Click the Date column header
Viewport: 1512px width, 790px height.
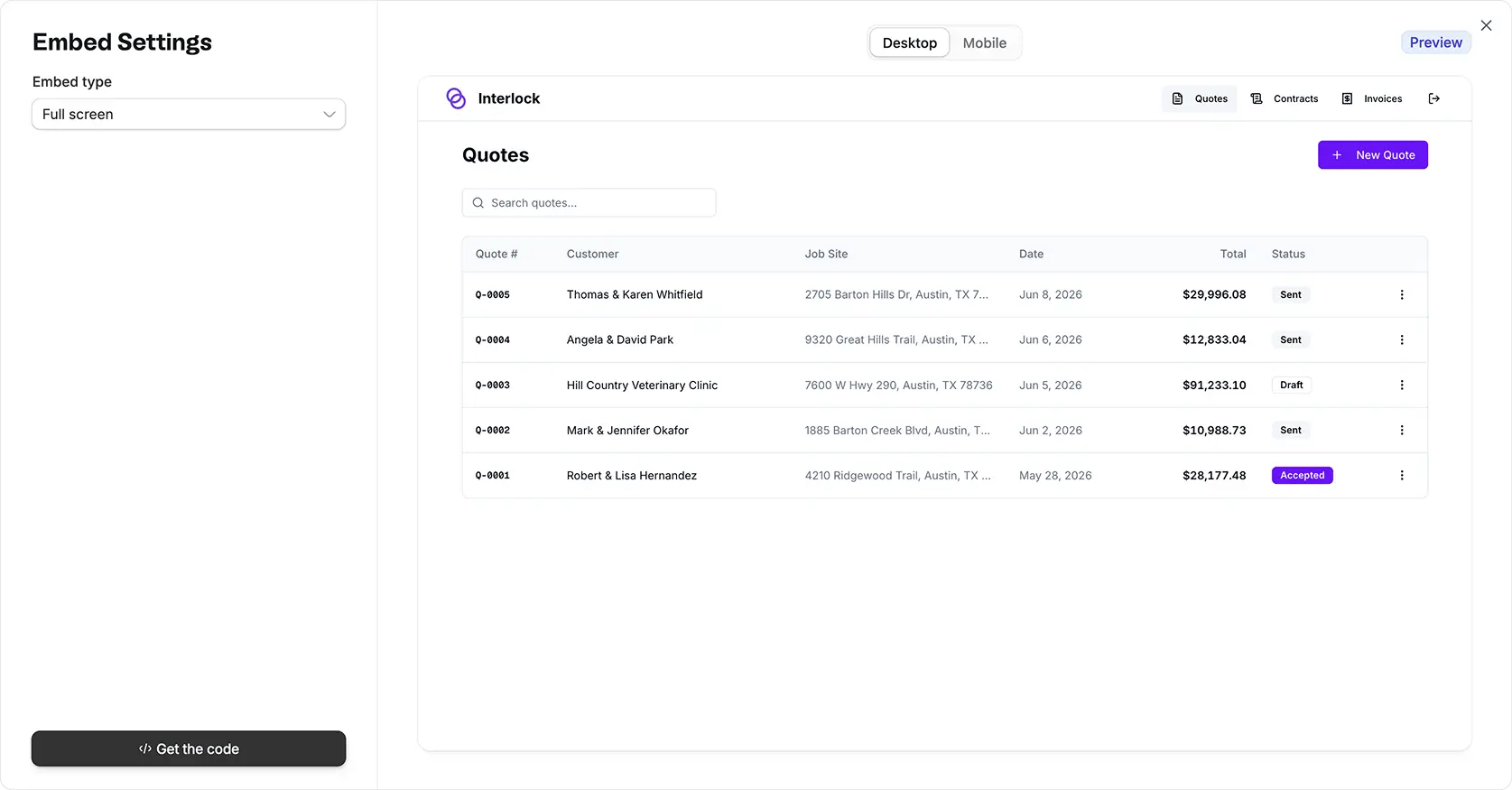click(1031, 254)
